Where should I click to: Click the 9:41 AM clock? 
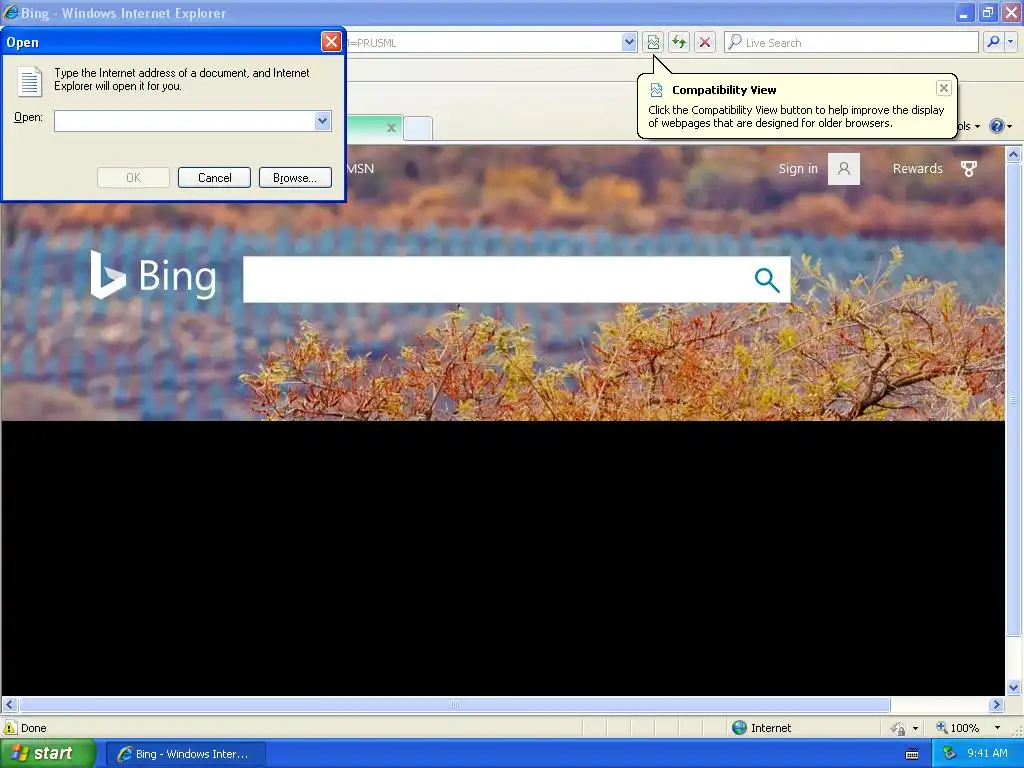(987, 754)
